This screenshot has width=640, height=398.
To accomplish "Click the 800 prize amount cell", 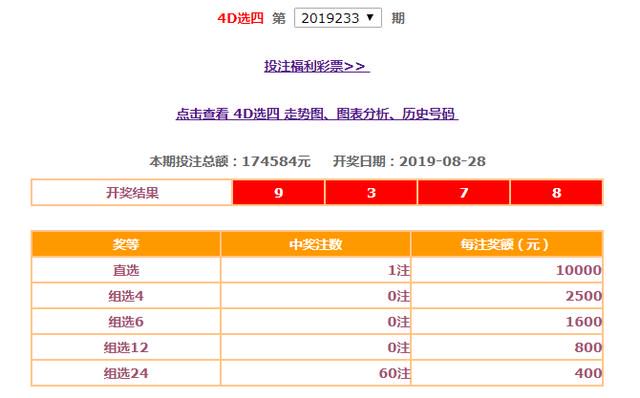I will pos(507,347).
